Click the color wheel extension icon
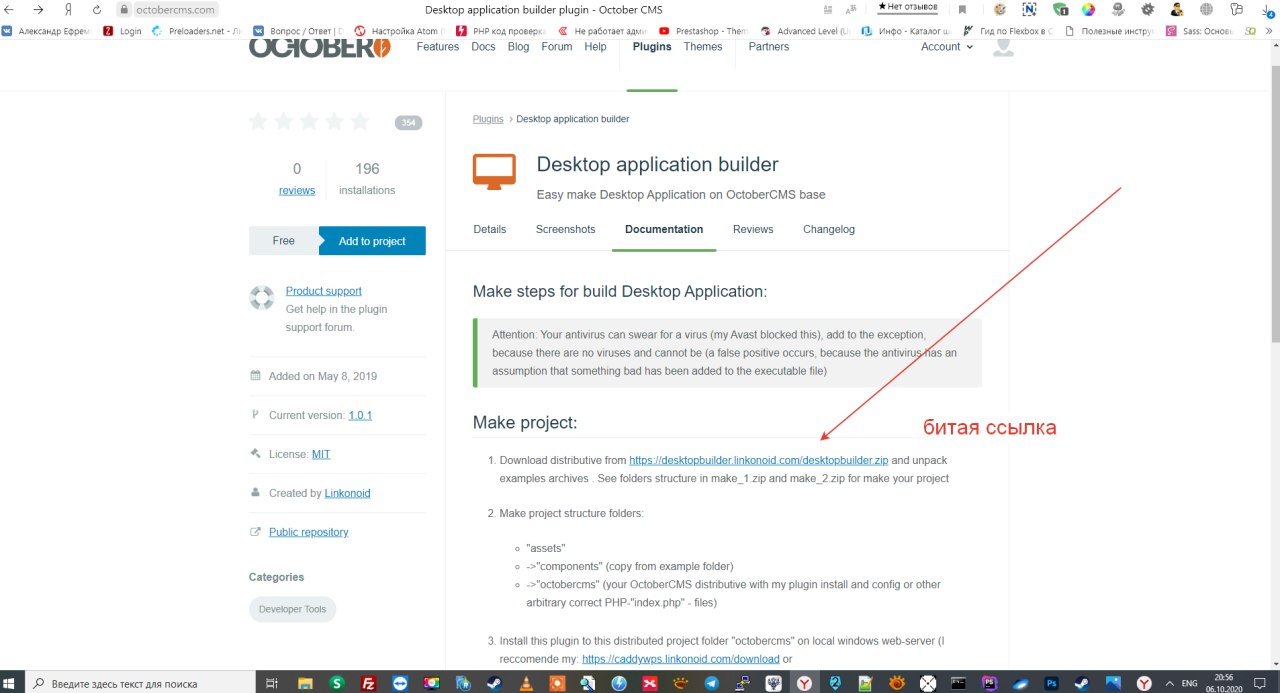This screenshot has width=1280, height=693. coord(1089,9)
